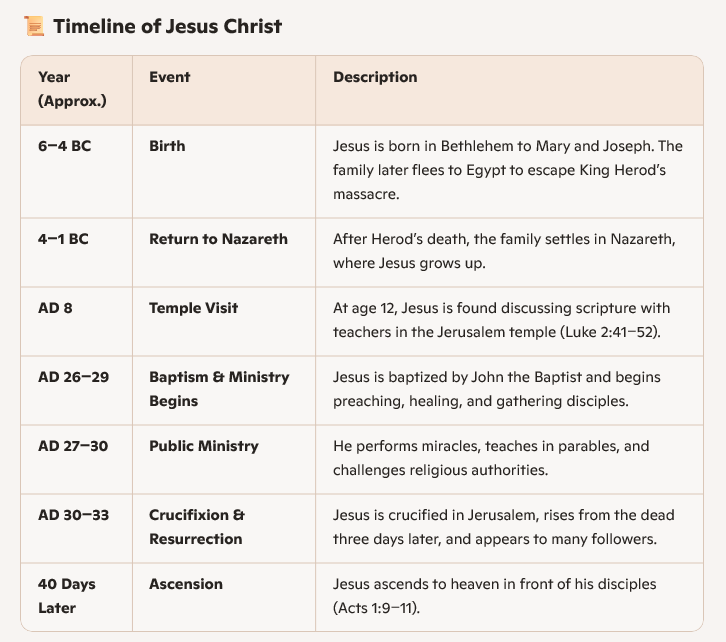
Task: Click the 'Return to Nazareth' event cell
Action: click(218, 239)
